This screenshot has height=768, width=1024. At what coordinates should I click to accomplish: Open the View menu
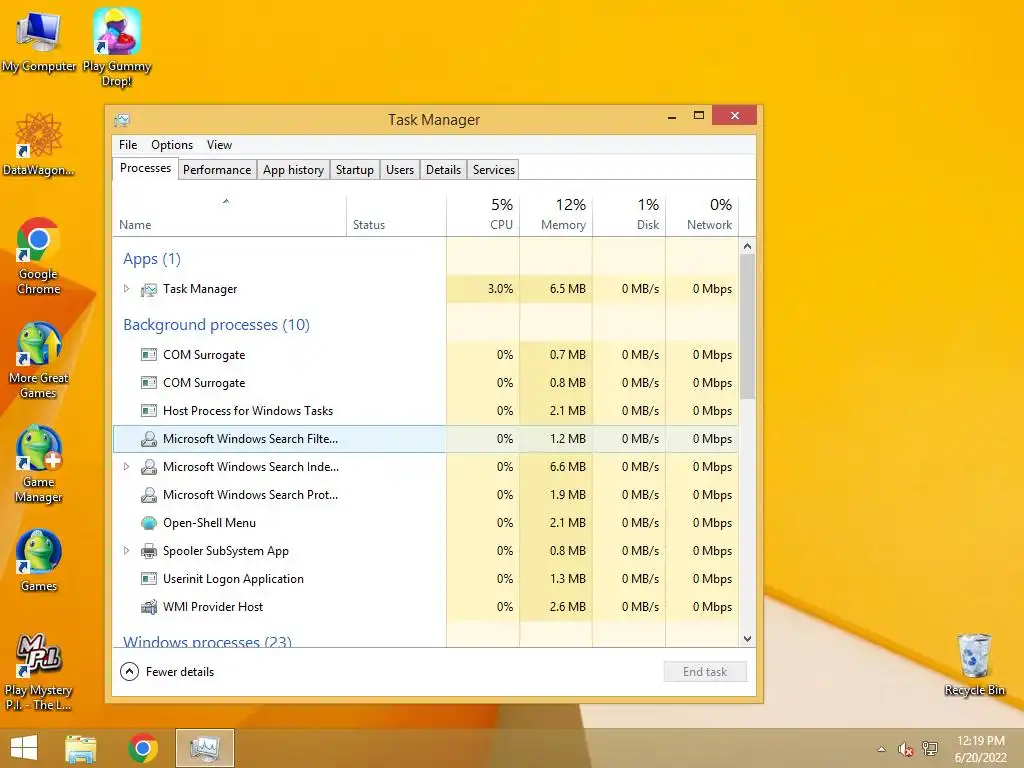pos(219,145)
